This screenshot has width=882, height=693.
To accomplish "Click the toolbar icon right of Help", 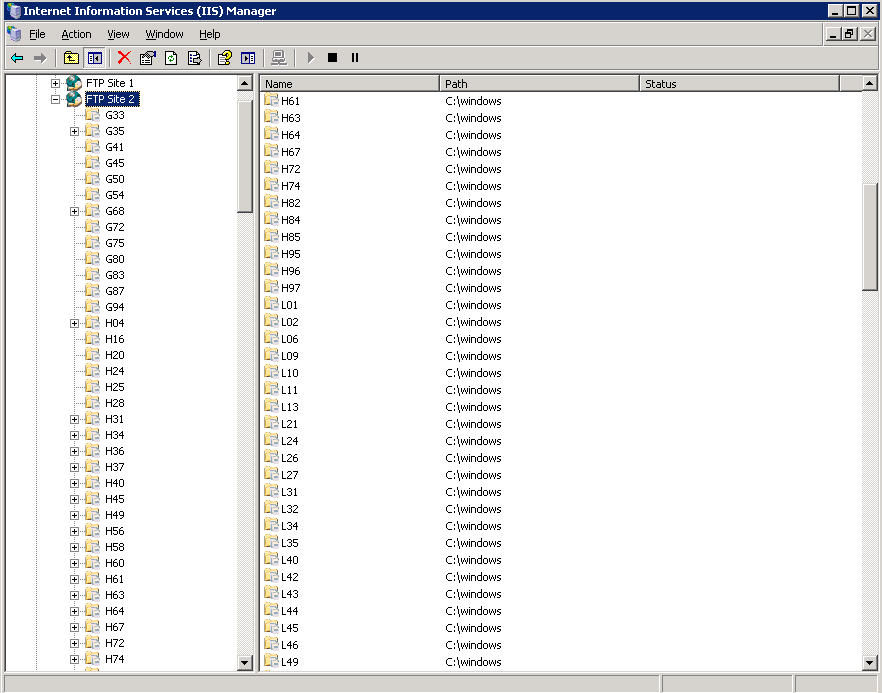I will [248, 58].
